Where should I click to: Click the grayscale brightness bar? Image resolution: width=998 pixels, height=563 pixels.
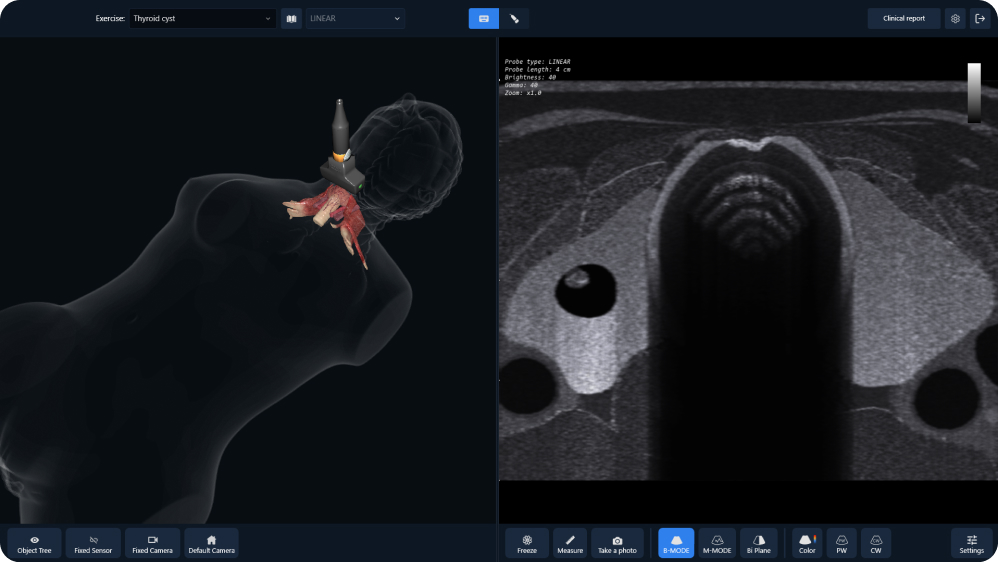pyautogui.click(x=974, y=92)
